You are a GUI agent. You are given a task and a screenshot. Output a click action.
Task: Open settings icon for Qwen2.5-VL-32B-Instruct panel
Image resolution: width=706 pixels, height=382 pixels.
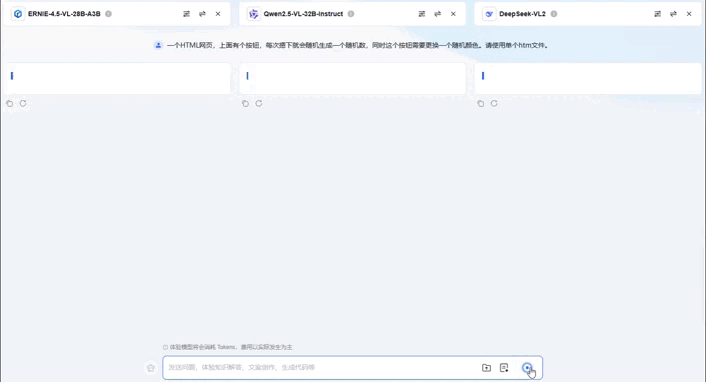(422, 14)
